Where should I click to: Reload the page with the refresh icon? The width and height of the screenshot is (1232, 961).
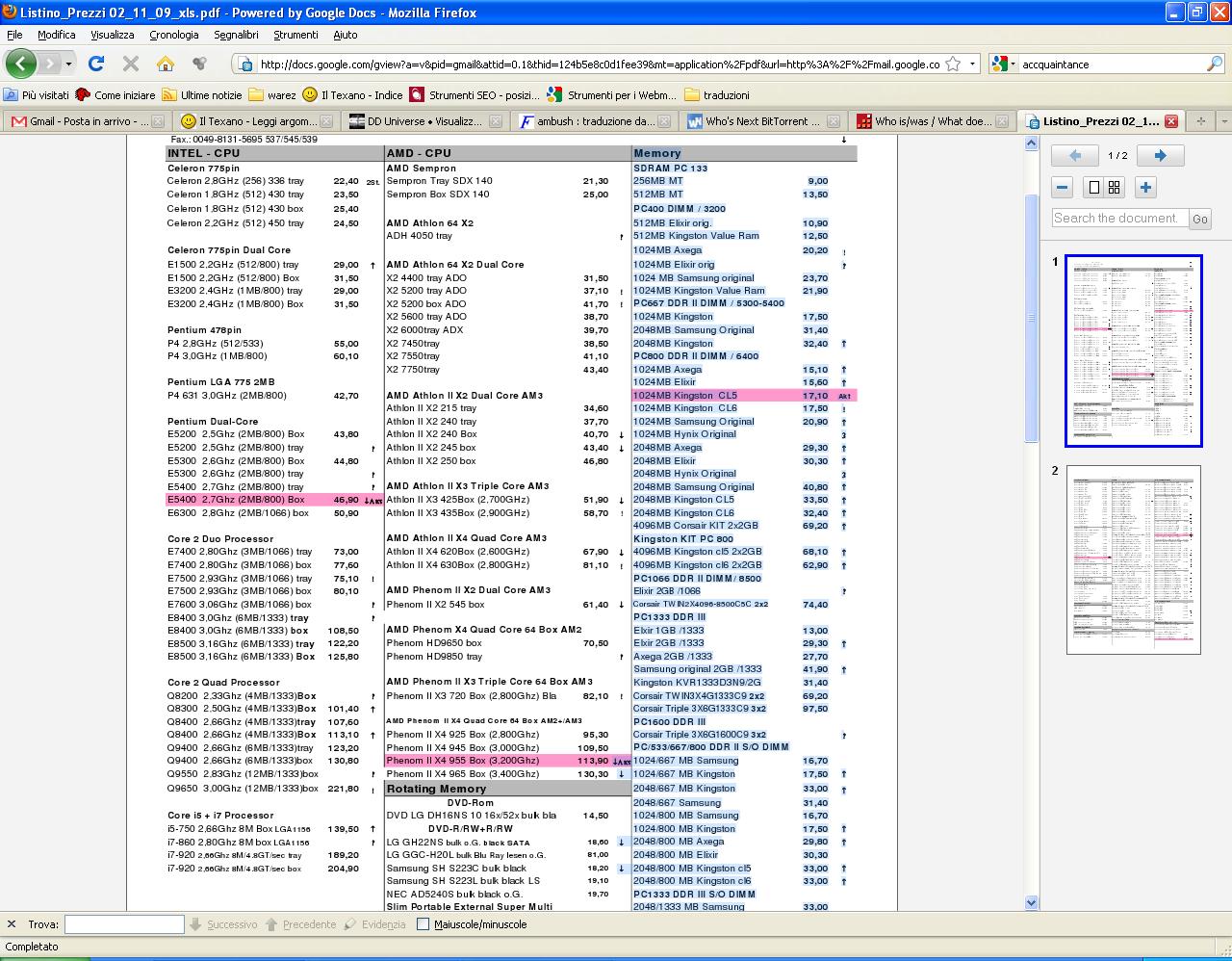[96, 64]
